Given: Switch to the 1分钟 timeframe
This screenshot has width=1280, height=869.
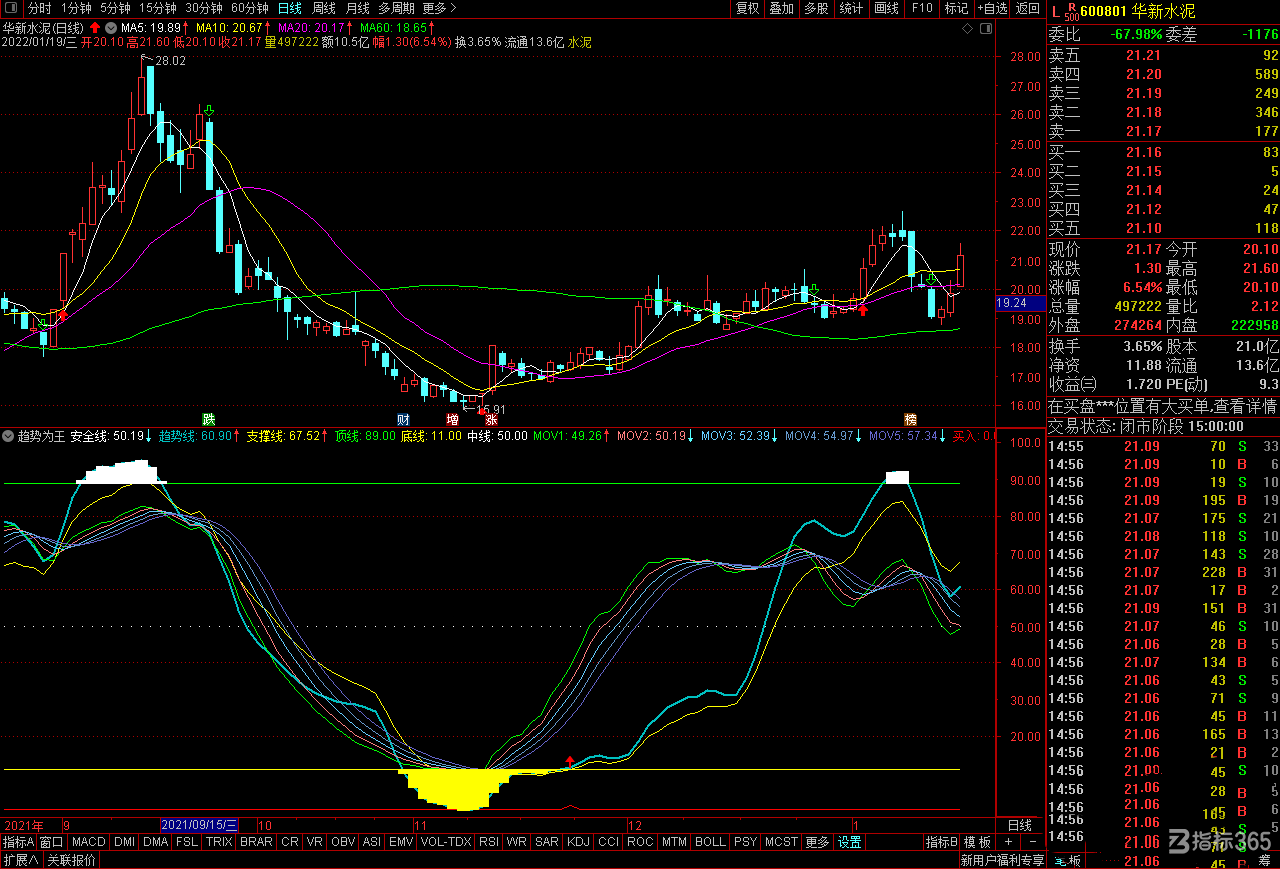Looking at the screenshot, I should tap(76, 8).
